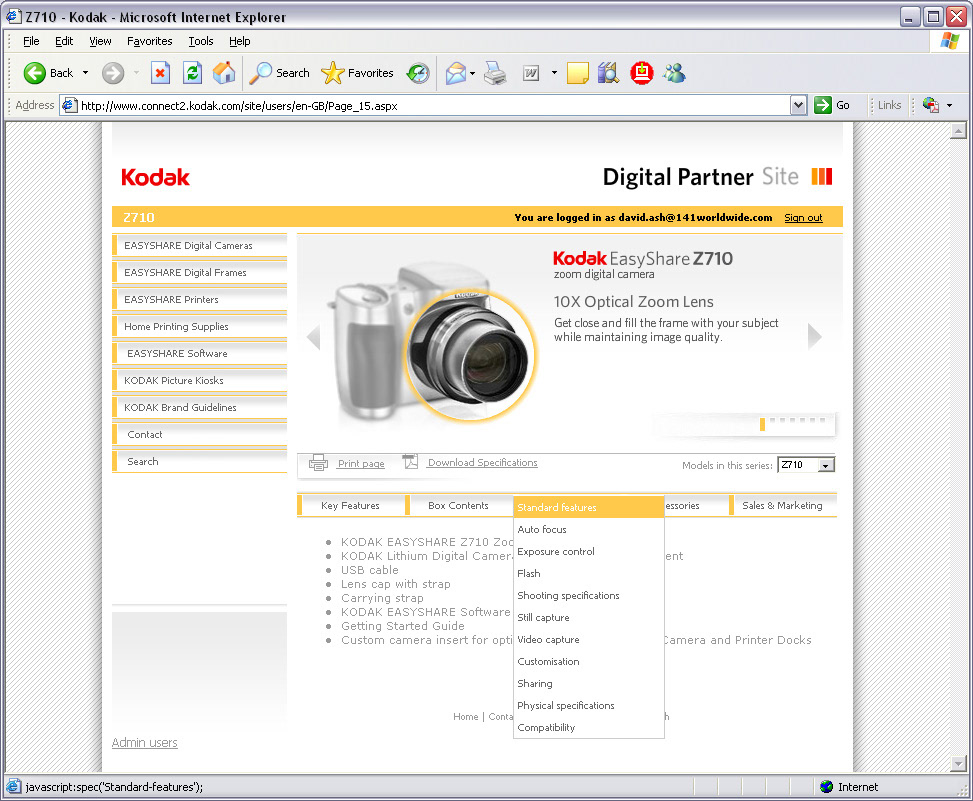Select Standard features in dropdown menu
The height and width of the screenshot is (801, 973).
click(x=588, y=507)
